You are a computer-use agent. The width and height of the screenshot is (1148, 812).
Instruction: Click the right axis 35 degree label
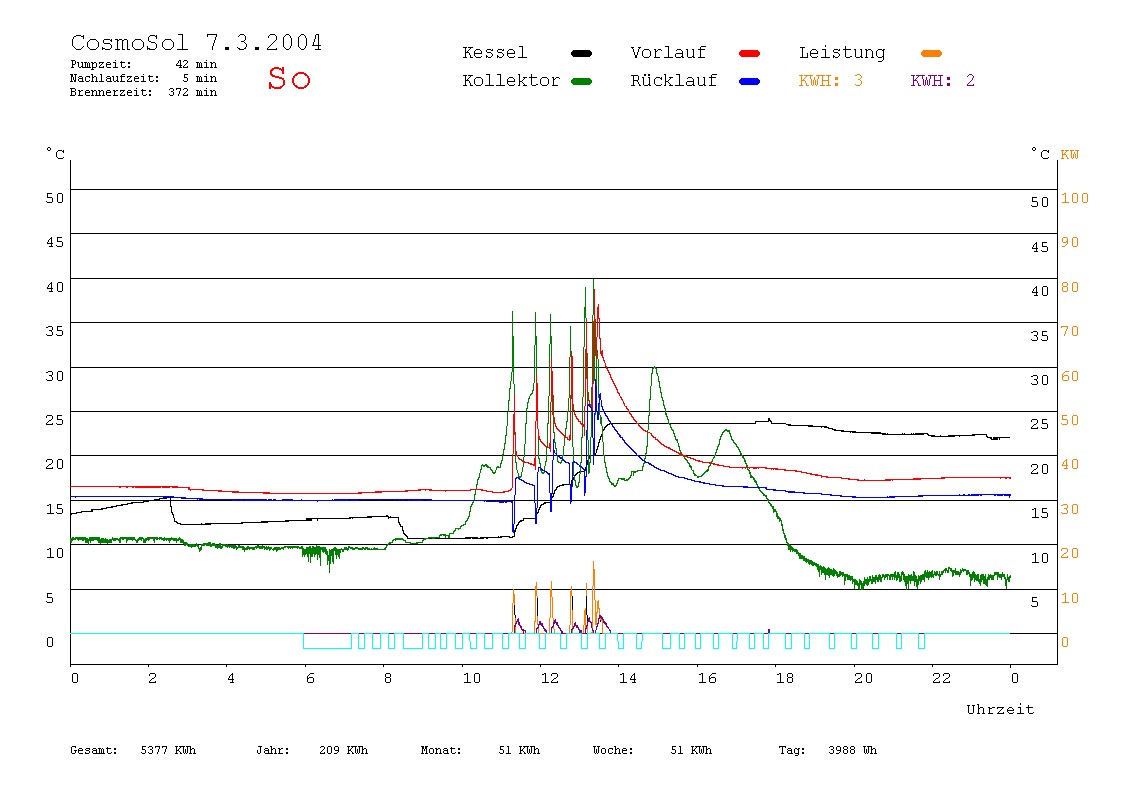click(x=1040, y=337)
